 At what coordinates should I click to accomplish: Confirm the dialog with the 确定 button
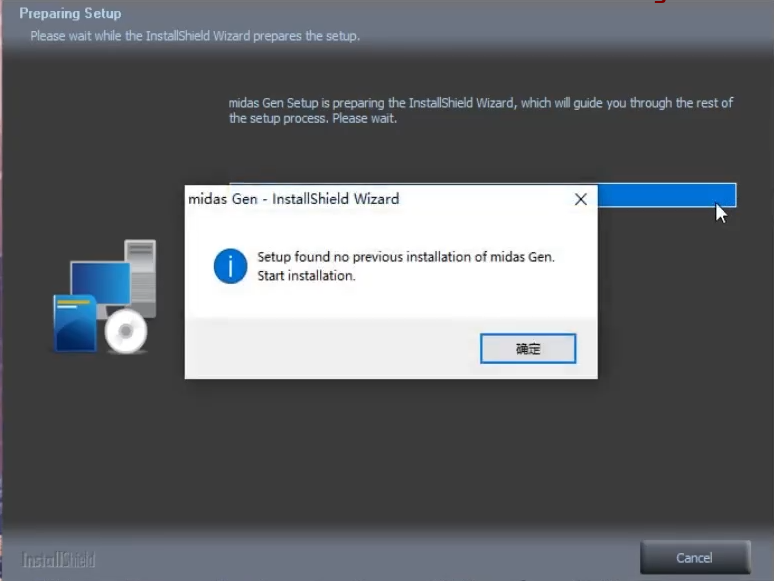528,349
